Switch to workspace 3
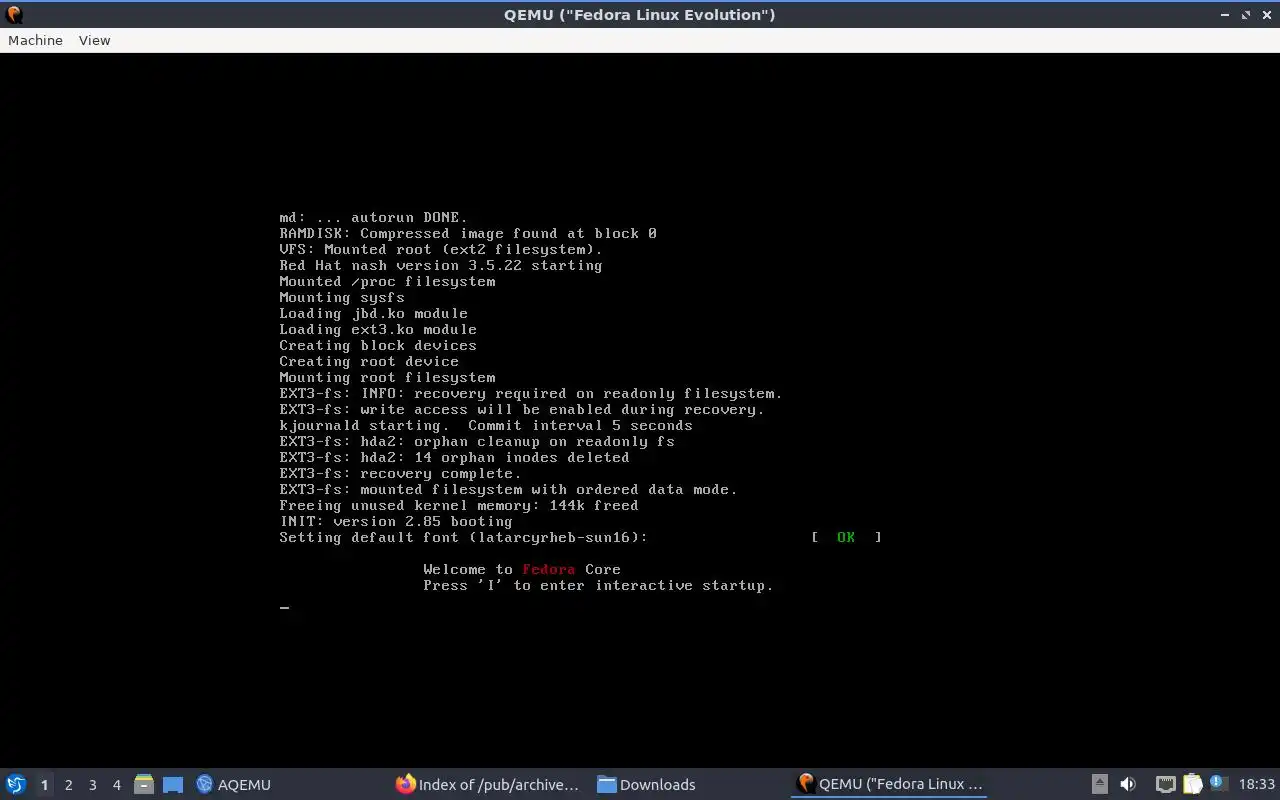This screenshot has width=1280, height=800. click(92, 785)
